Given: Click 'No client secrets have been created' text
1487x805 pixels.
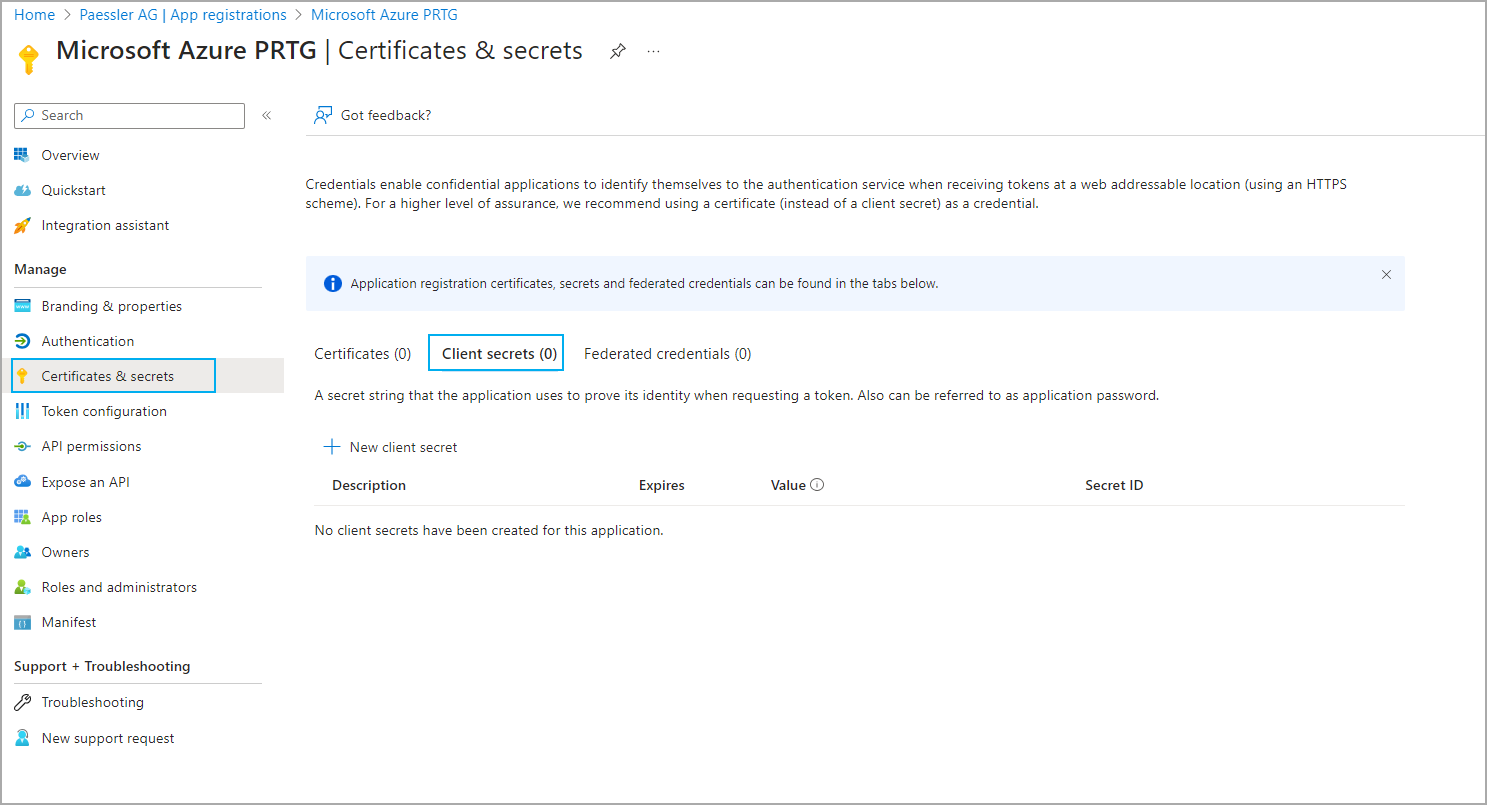Looking at the screenshot, I should tap(489, 530).
